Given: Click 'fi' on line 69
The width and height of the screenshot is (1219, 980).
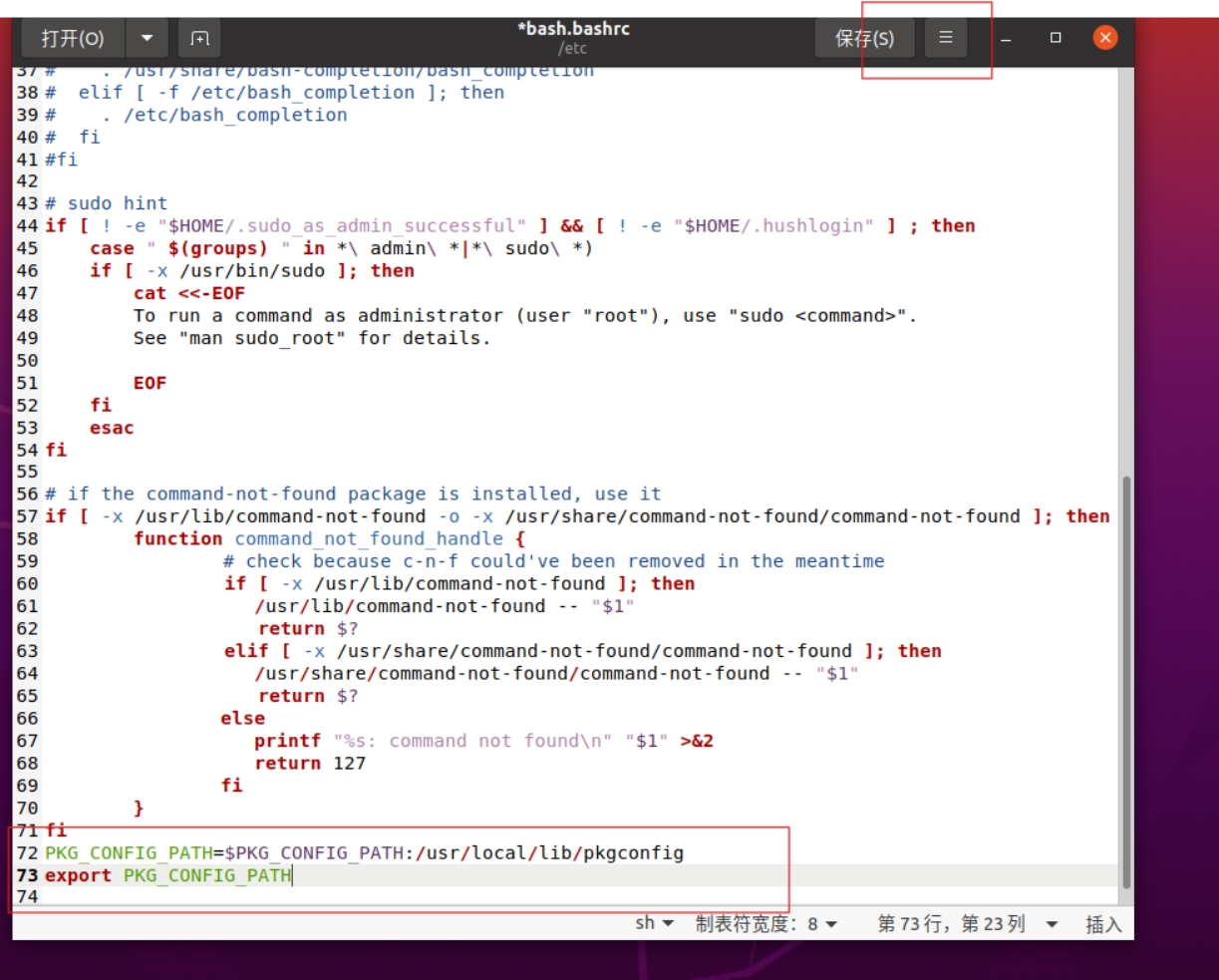Looking at the screenshot, I should point(231,786).
